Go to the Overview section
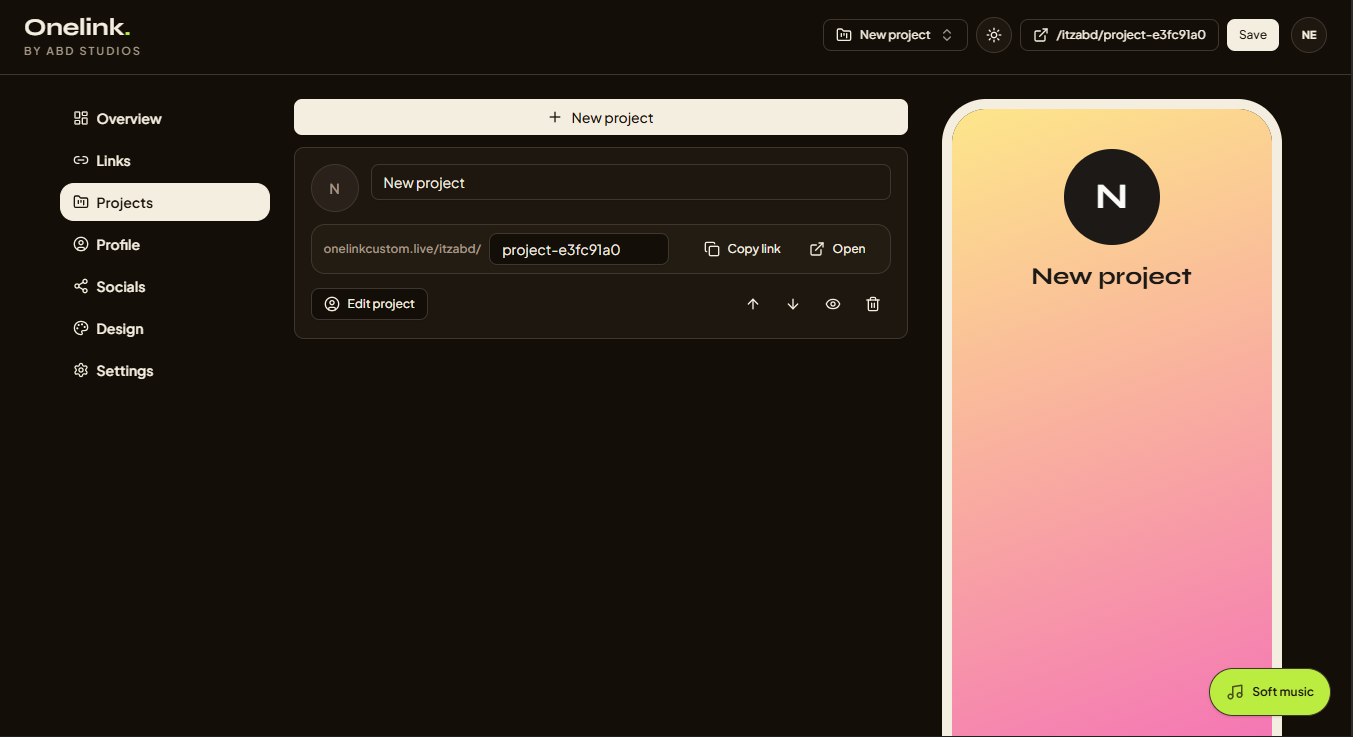 click(x=165, y=119)
